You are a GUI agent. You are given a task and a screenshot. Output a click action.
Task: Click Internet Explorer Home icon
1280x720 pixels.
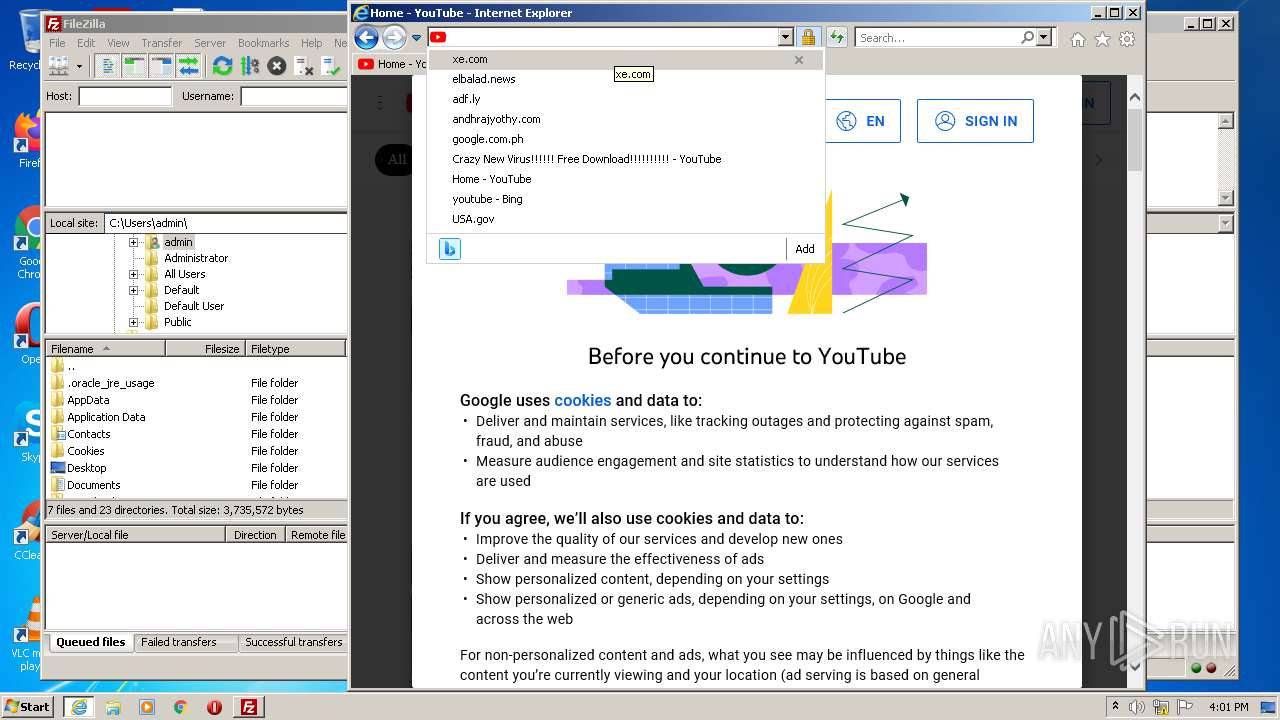tap(1078, 39)
